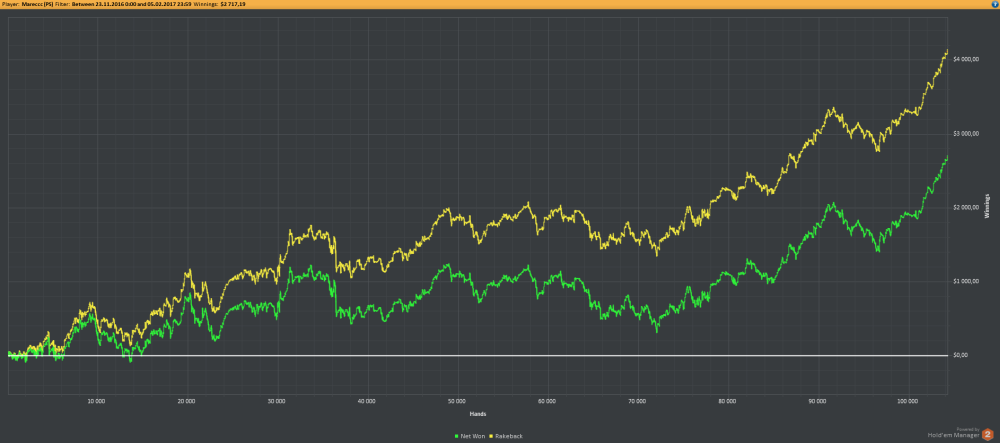Toggle the Rakeback series label
1000x443 pixels.
[510, 436]
